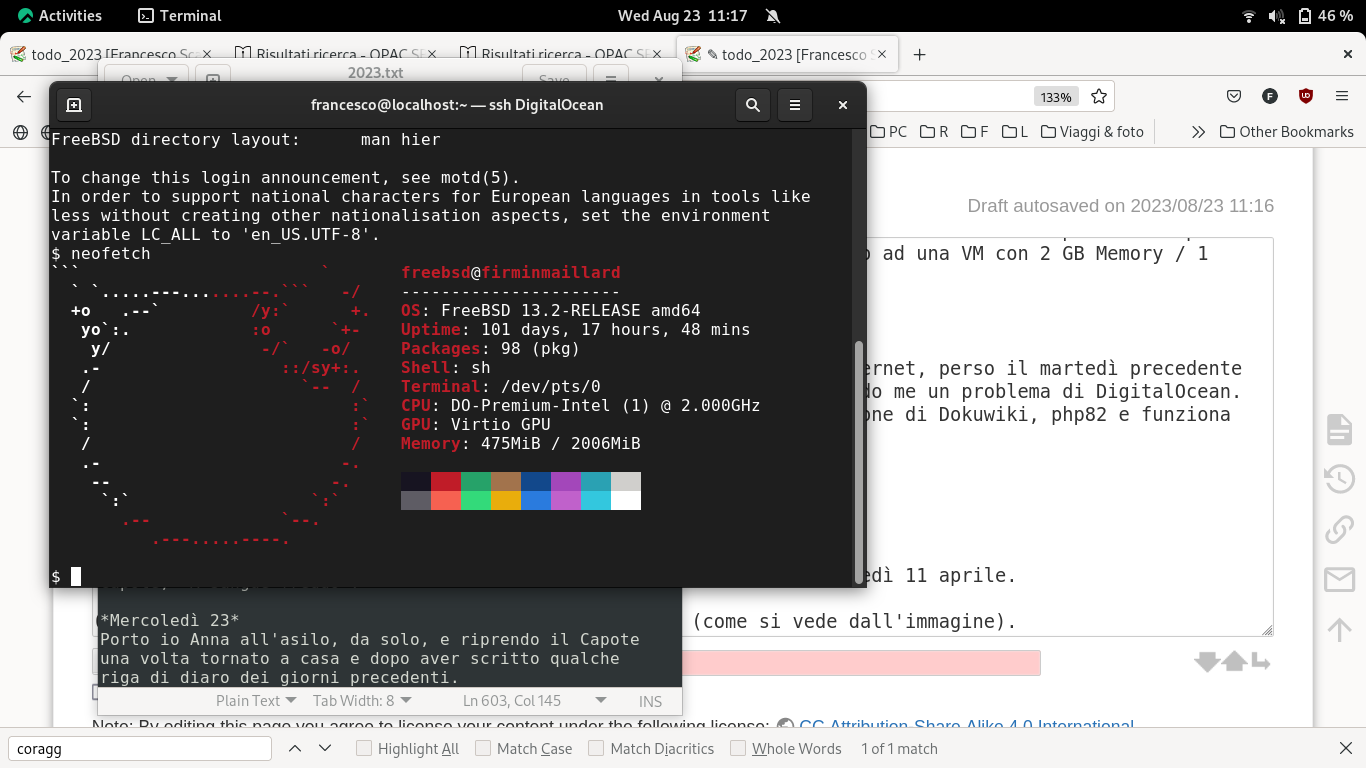
Task: Open the Activities overview
Action: point(58,16)
